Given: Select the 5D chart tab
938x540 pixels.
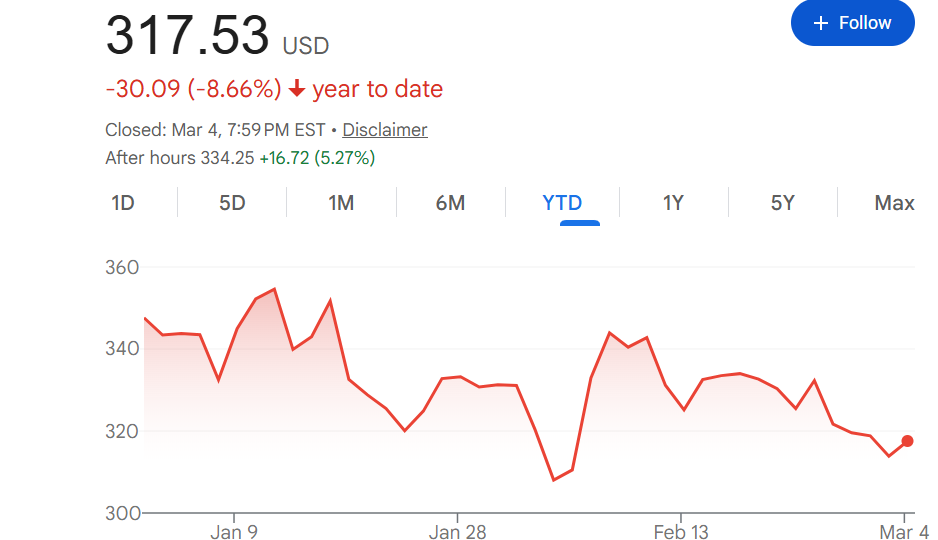Looking at the screenshot, I should (232, 203).
